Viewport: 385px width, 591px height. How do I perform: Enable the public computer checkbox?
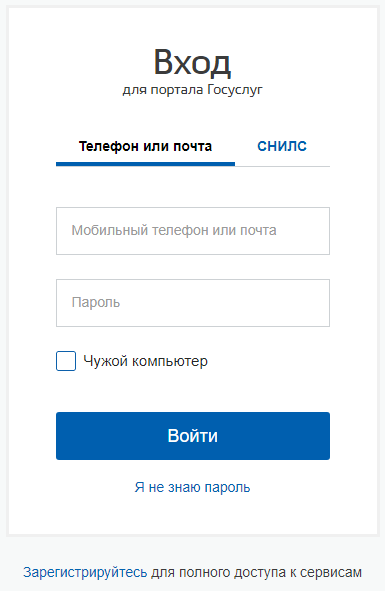point(66,361)
